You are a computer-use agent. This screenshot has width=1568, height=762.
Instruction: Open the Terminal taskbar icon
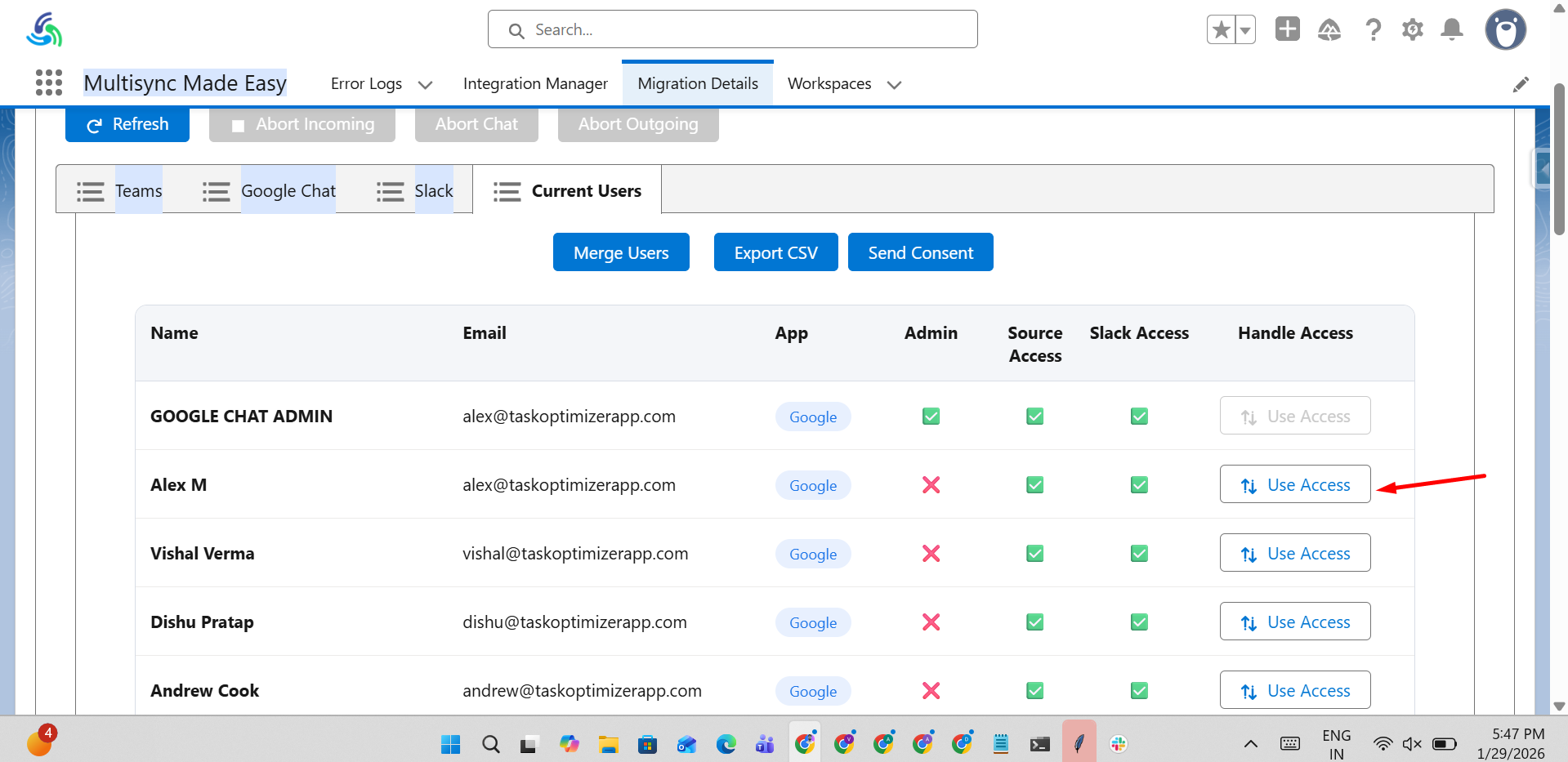[1039, 744]
